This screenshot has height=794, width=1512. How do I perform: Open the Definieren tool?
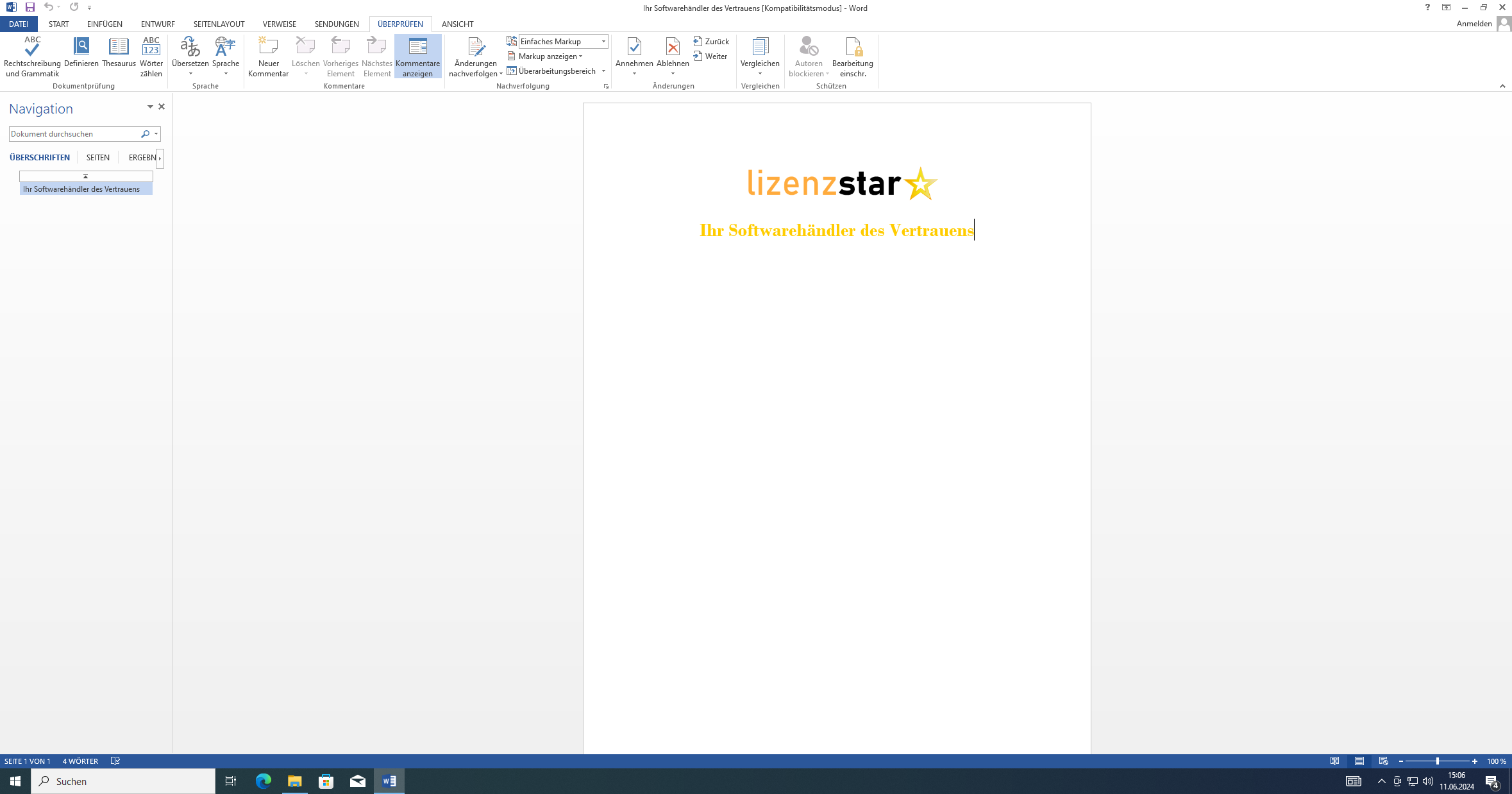81,53
